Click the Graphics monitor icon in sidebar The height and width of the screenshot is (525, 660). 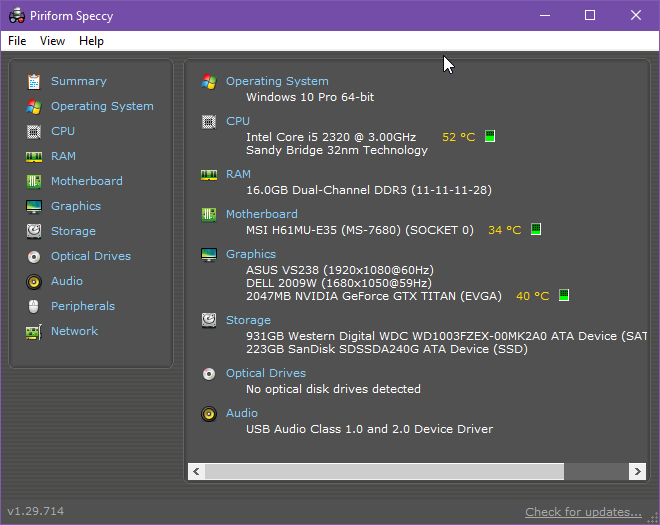34,206
